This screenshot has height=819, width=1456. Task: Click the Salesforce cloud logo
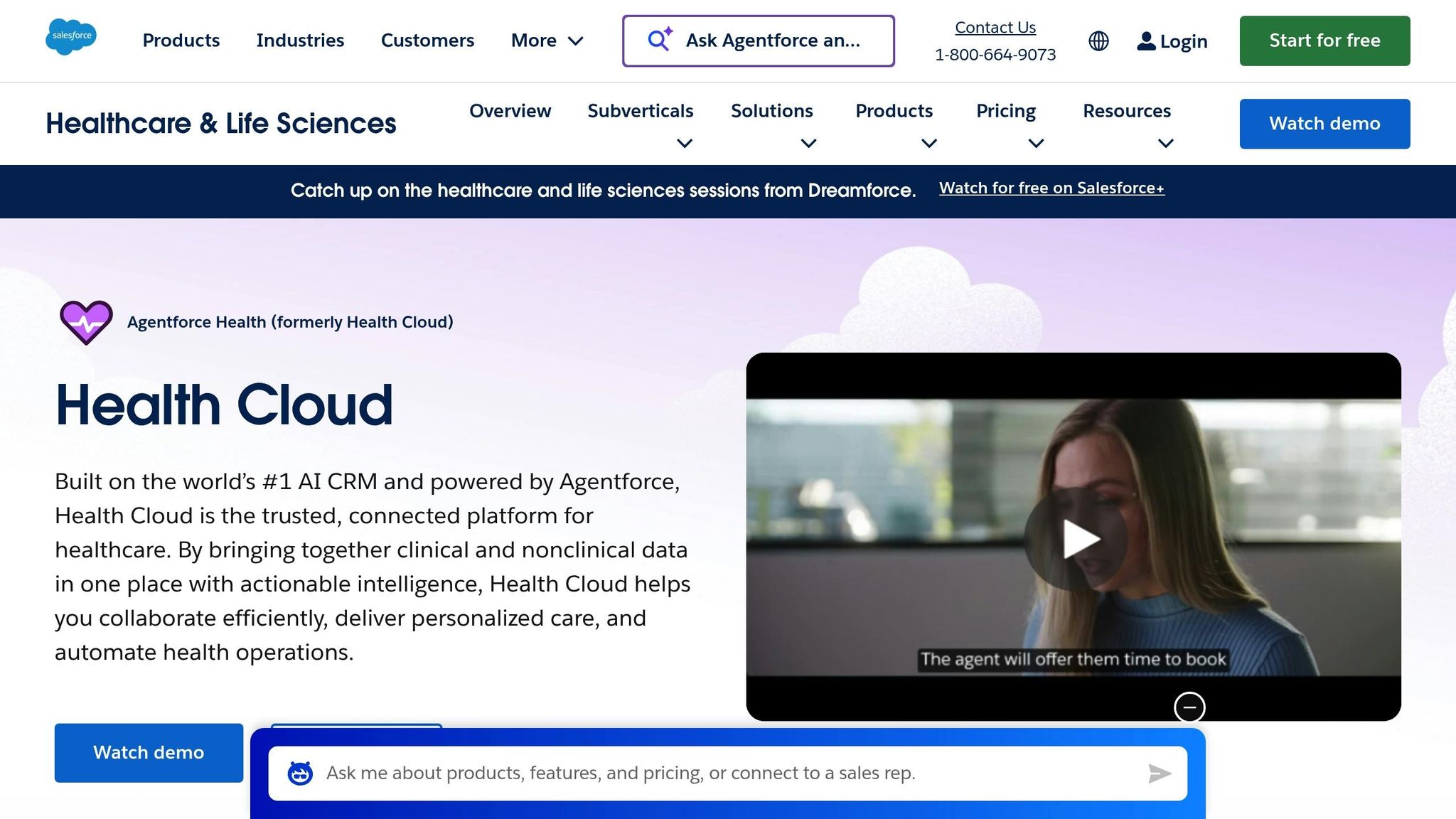(x=71, y=37)
